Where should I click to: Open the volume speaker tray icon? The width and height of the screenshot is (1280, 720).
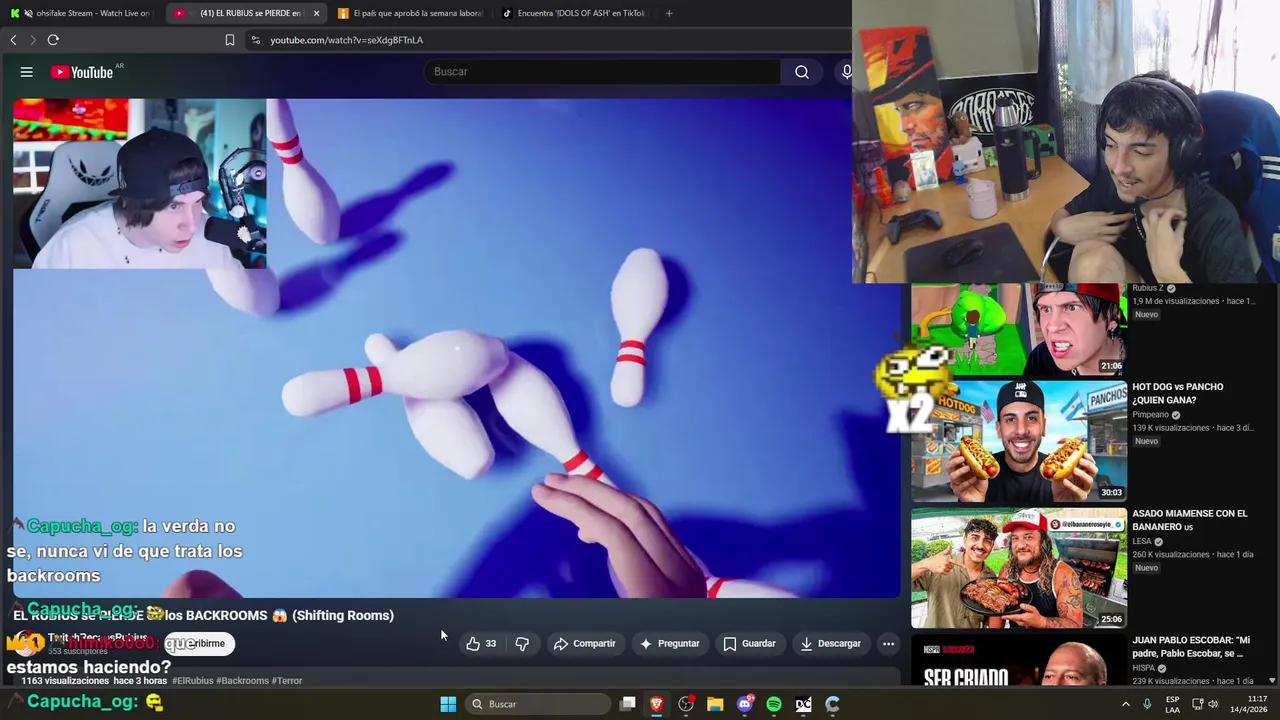coord(1214,704)
